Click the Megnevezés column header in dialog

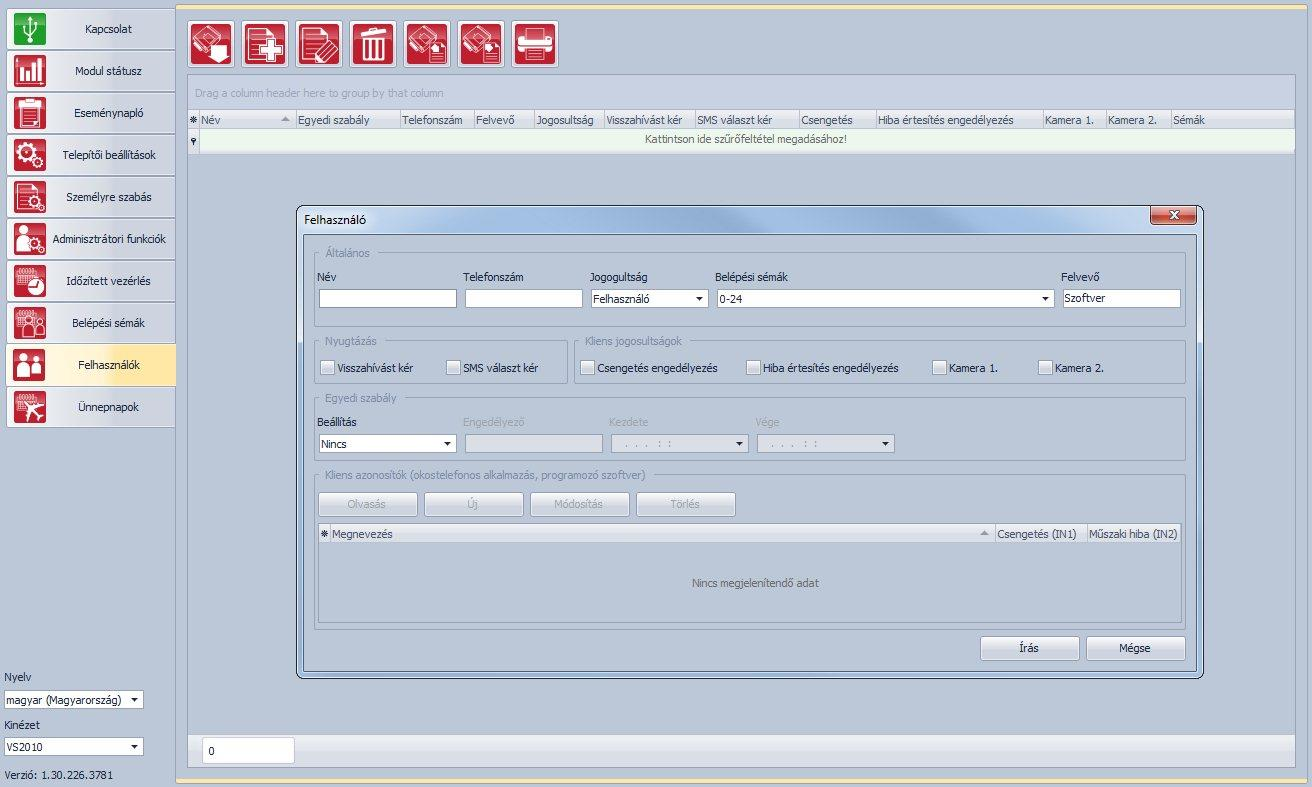point(662,534)
